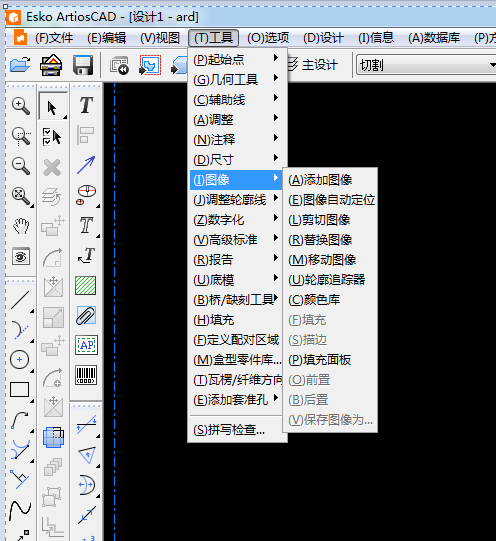Viewport: 496px width, 541px height.
Task: Click (F)定义配对区域 menu entry
Action: click(x=237, y=340)
